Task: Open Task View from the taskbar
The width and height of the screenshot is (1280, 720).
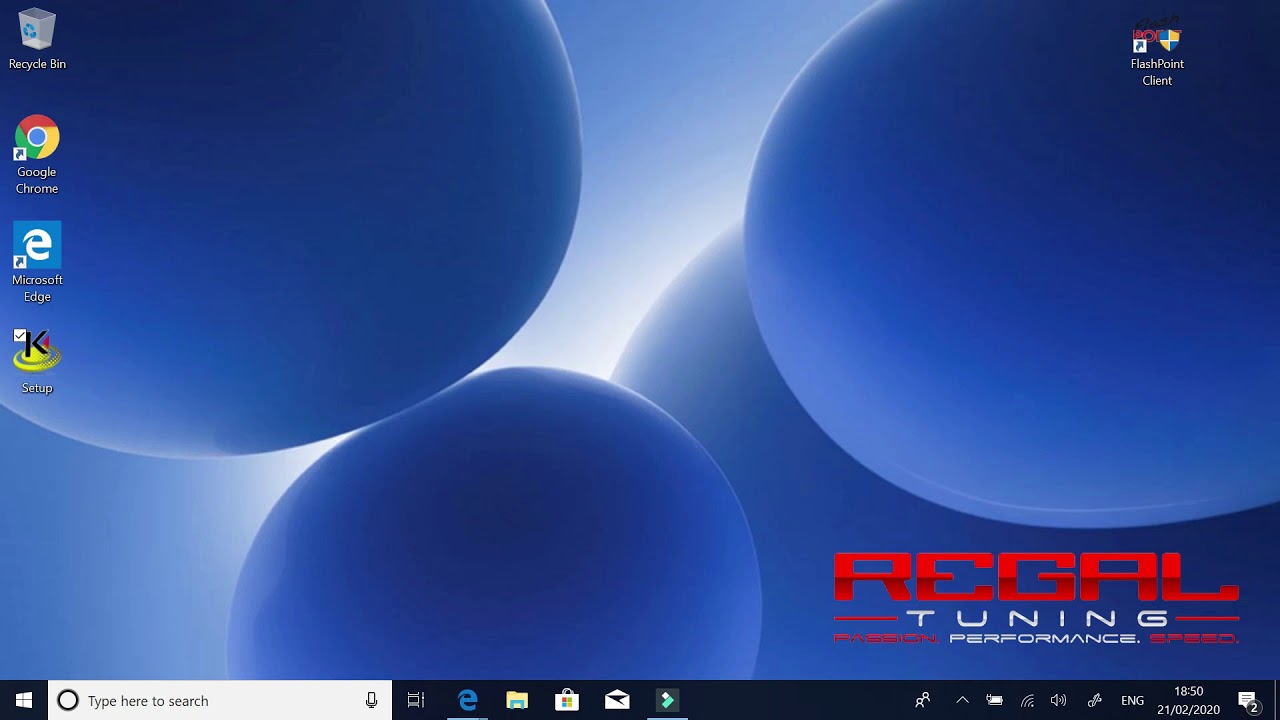Action: (x=416, y=701)
